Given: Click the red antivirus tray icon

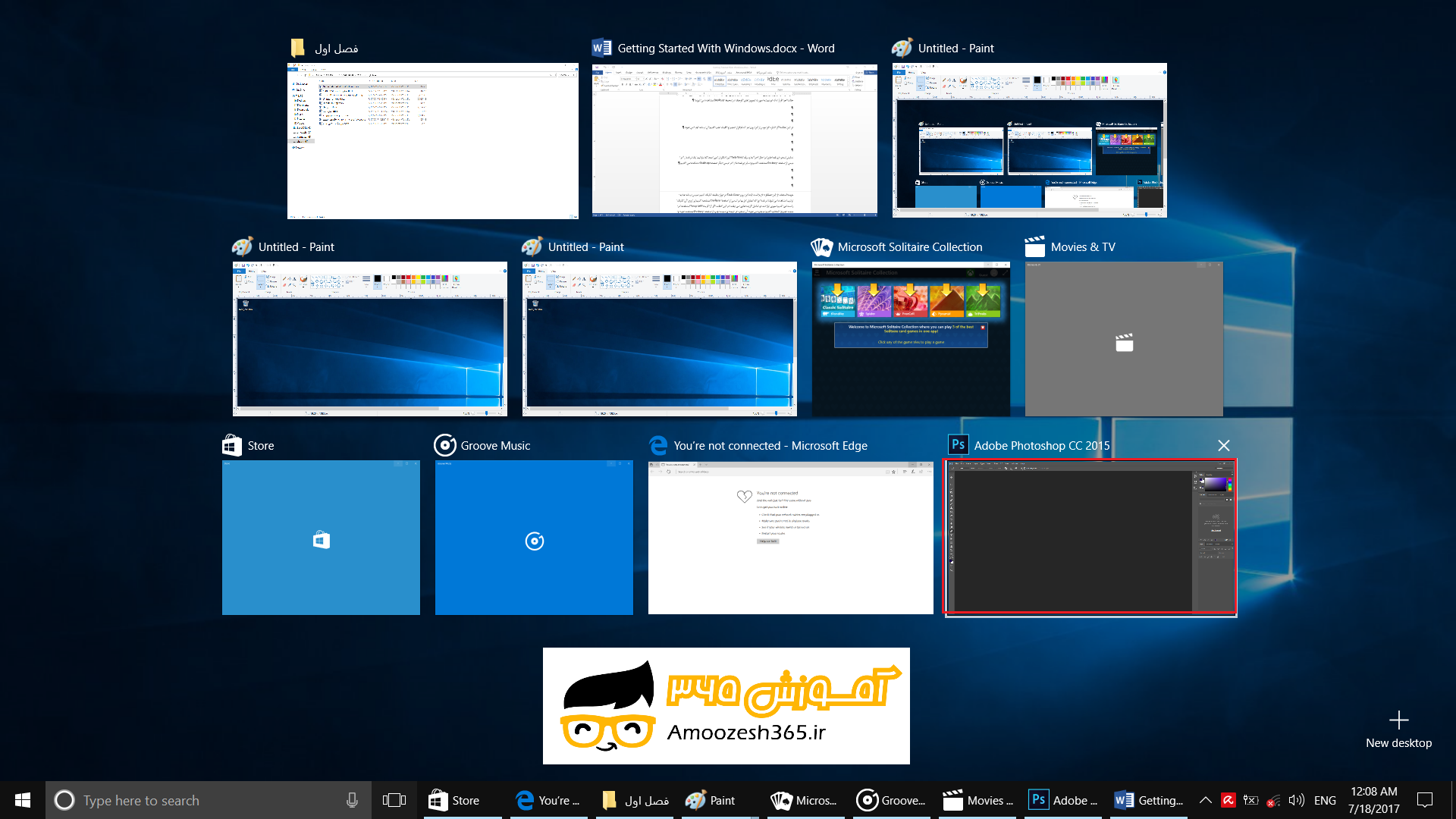Looking at the screenshot, I should pyautogui.click(x=1228, y=800).
